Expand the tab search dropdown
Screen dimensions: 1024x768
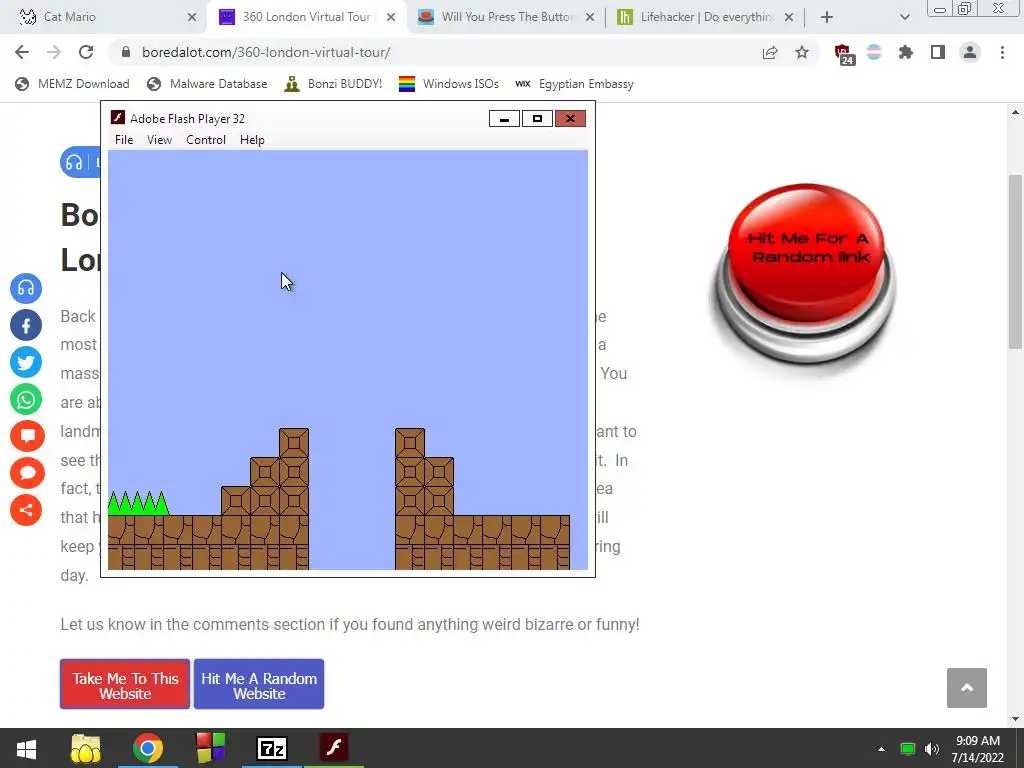tap(904, 17)
